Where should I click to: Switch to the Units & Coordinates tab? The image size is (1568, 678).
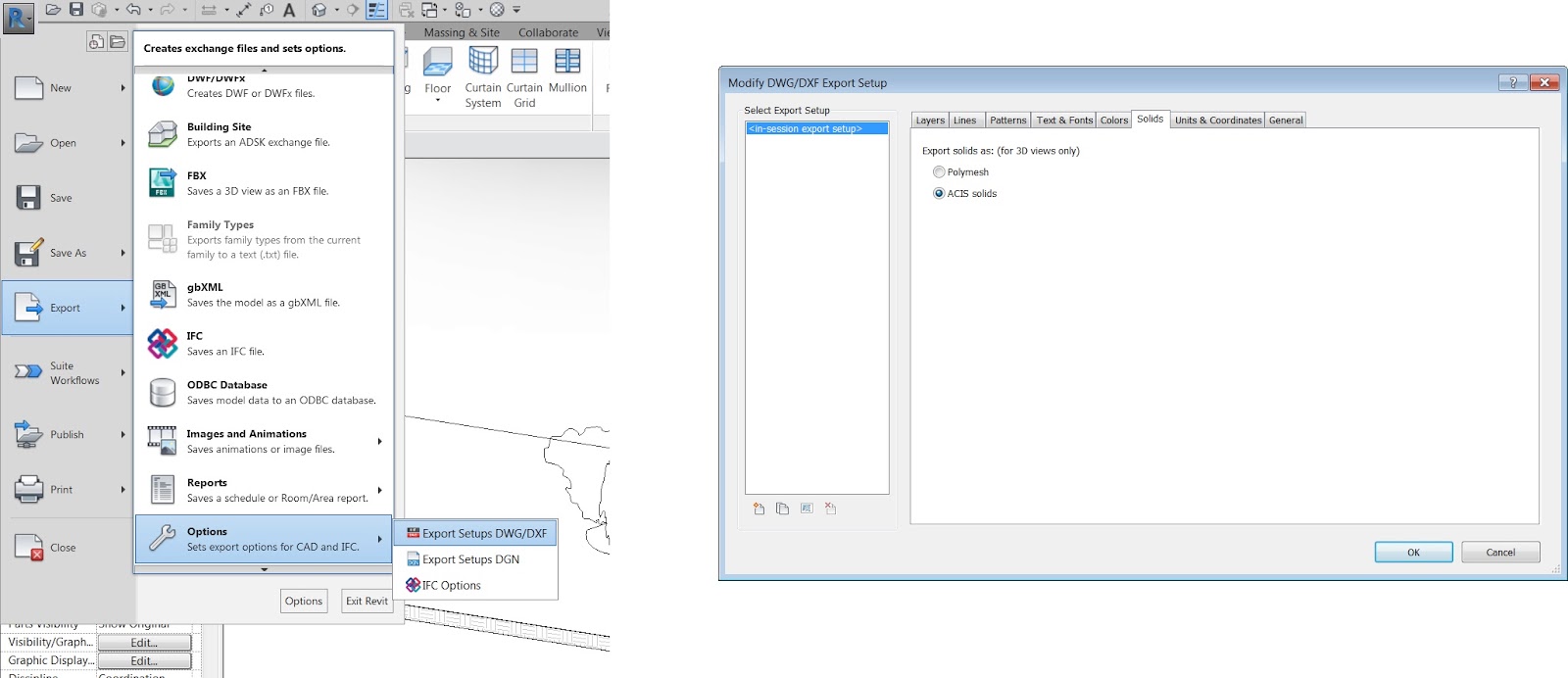pyautogui.click(x=1218, y=120)
